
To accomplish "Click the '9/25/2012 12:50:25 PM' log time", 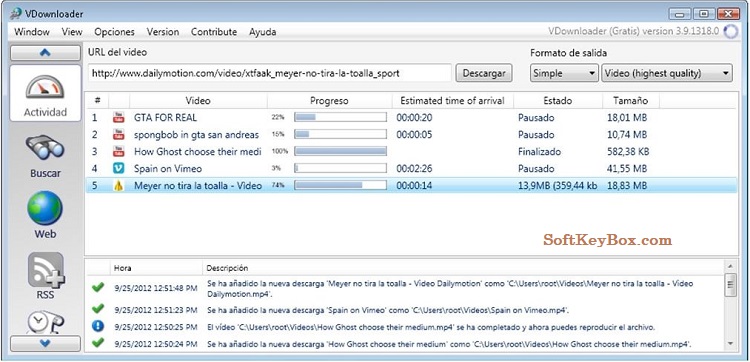I will tap(155, 327).
